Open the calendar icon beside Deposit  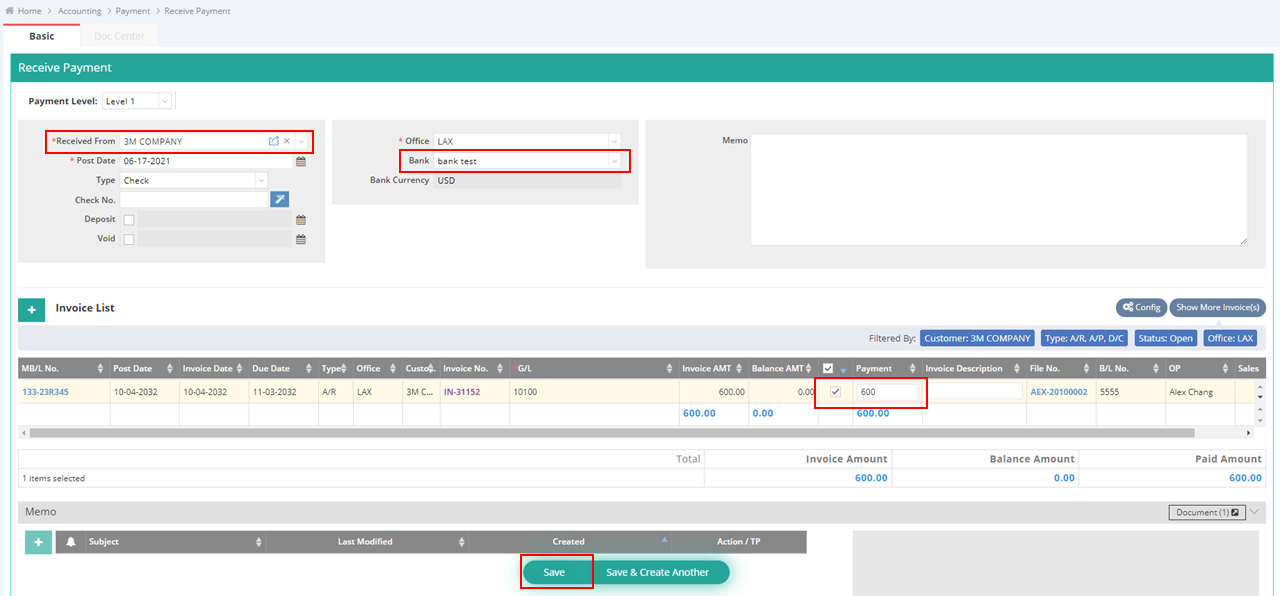click(300, 220)
